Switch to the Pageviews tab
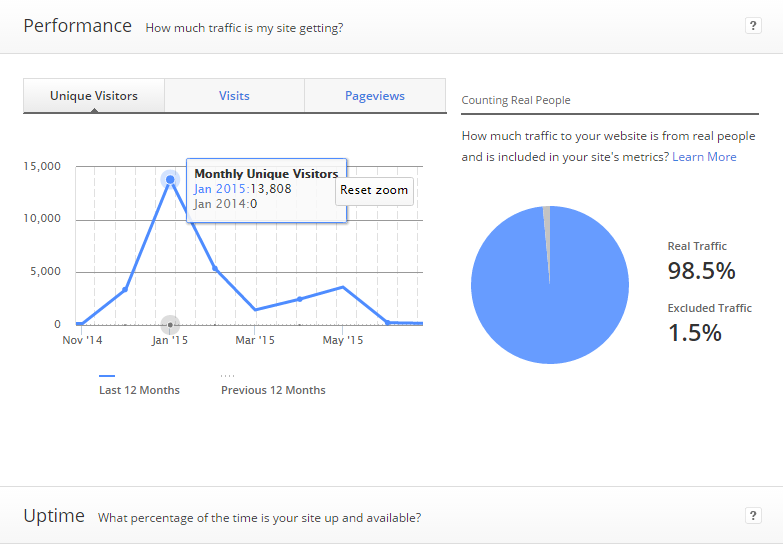This screenshot has height=544, width=783. 375,95
